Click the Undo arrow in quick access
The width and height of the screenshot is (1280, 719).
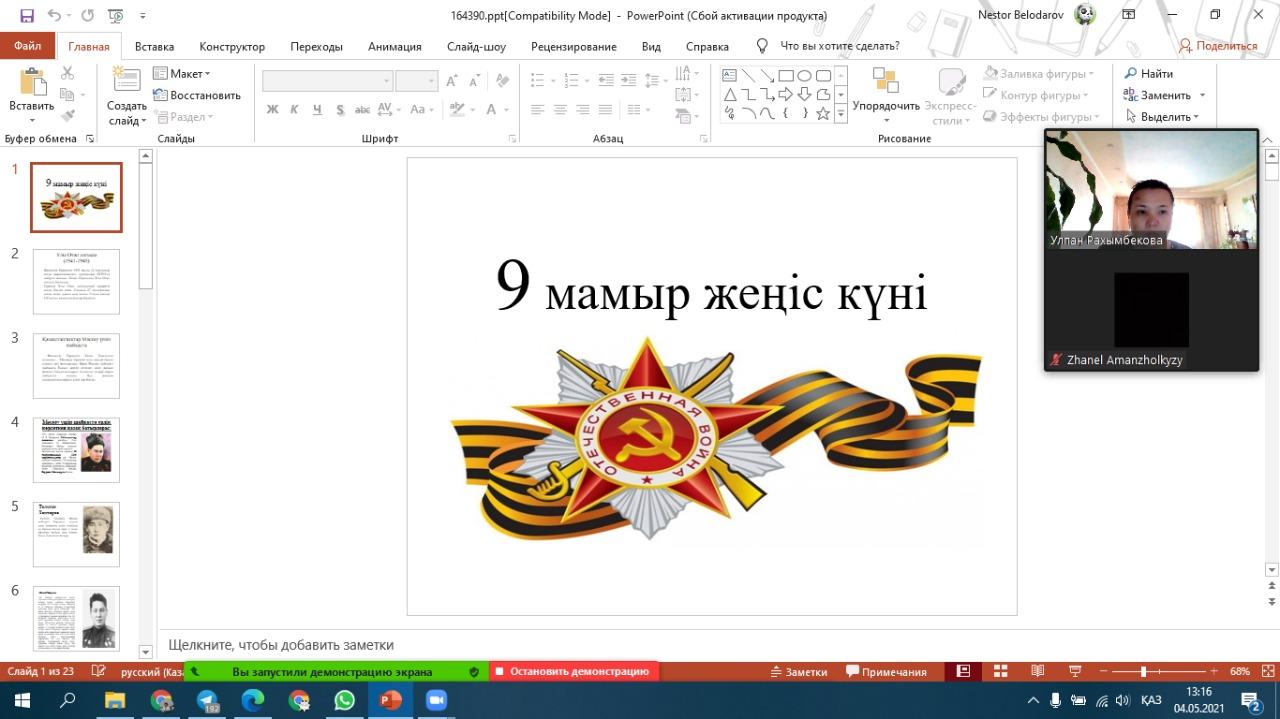[x=53, y=16]
